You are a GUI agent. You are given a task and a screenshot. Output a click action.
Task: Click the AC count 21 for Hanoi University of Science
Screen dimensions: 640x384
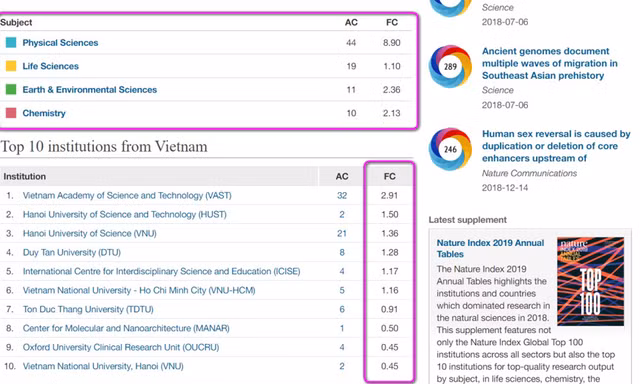coord(342,233)
